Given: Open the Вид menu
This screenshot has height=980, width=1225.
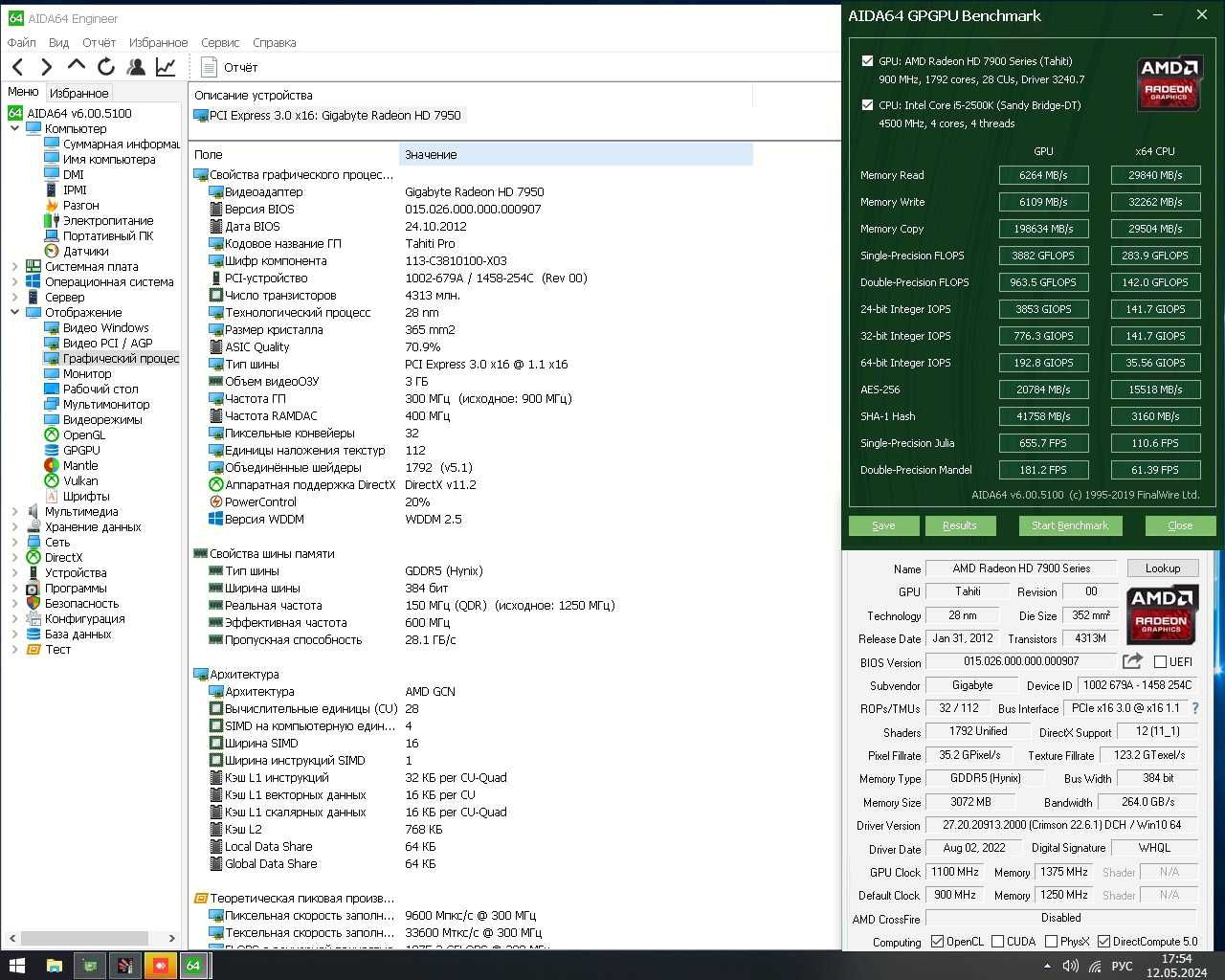Looking at the screenshot, I should click(x=58, y=42).
